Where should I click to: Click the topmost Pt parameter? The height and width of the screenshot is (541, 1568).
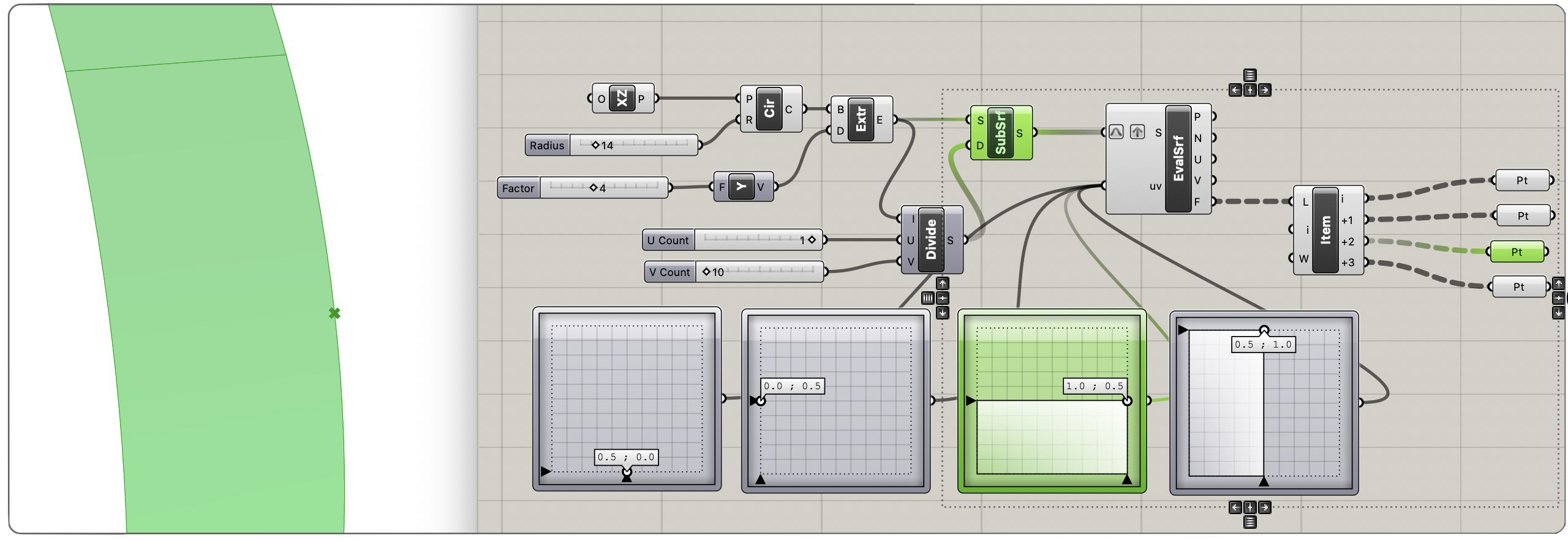[x=1522, y=181]
